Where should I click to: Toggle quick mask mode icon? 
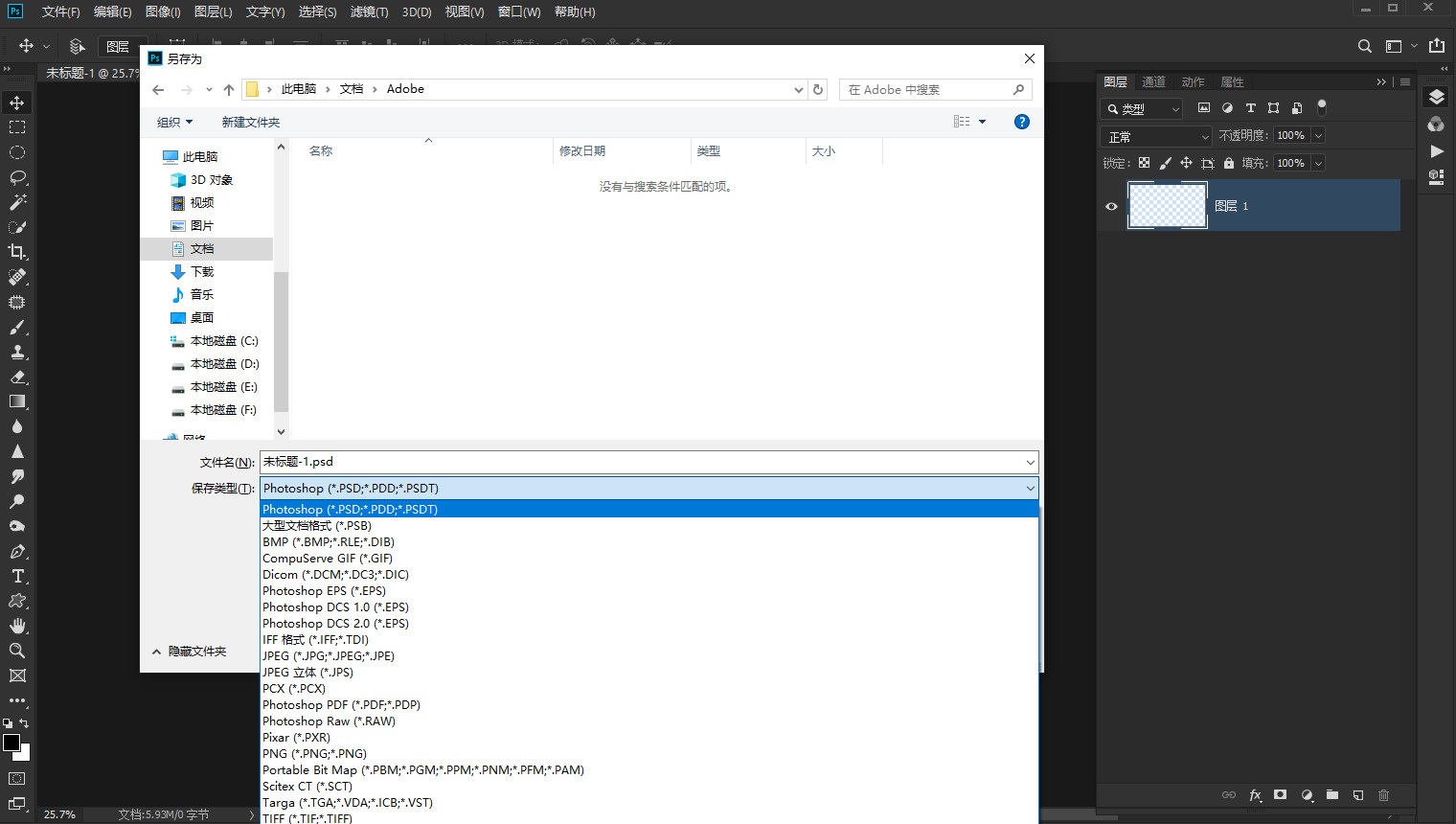coord(17,778)
